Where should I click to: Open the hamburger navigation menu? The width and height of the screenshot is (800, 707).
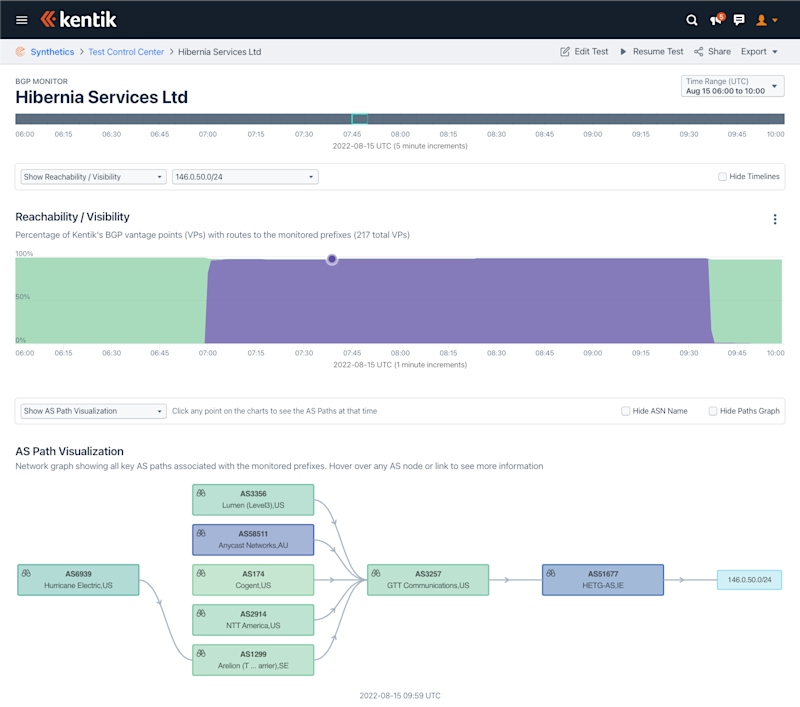coord(21,20)
